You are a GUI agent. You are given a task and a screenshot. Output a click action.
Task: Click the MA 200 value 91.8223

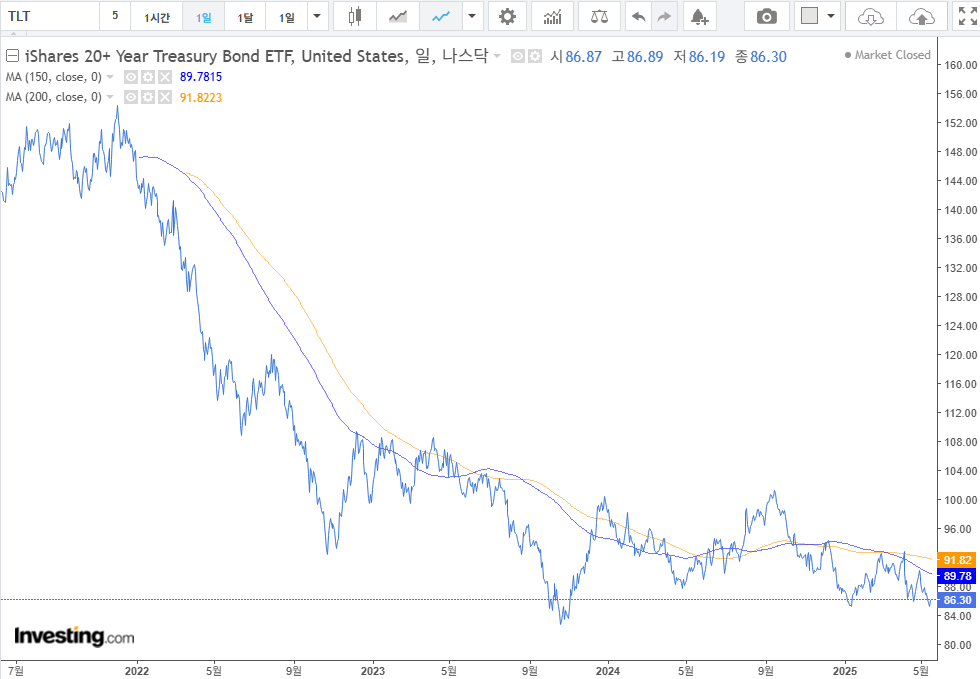pos(201,98)
